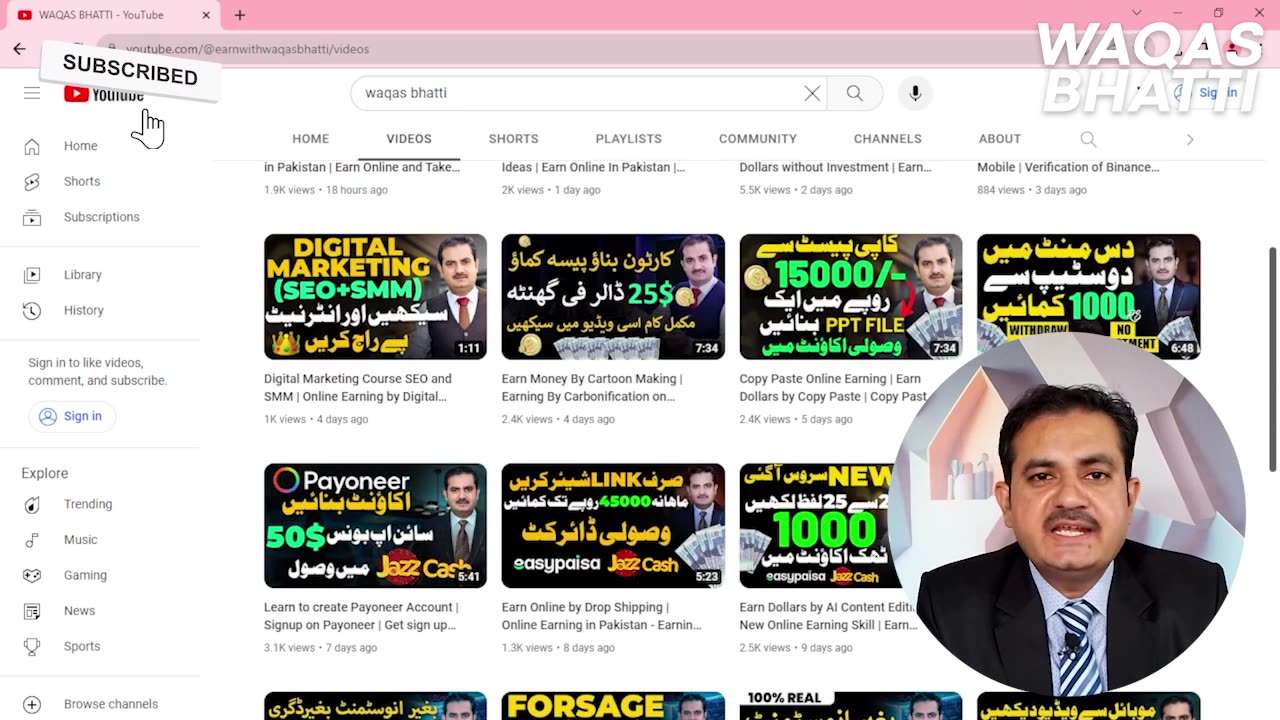Screen dimensions: 1280x720
Task: Open Earn Online by Drop Shipping title
Action: [602, 616]
